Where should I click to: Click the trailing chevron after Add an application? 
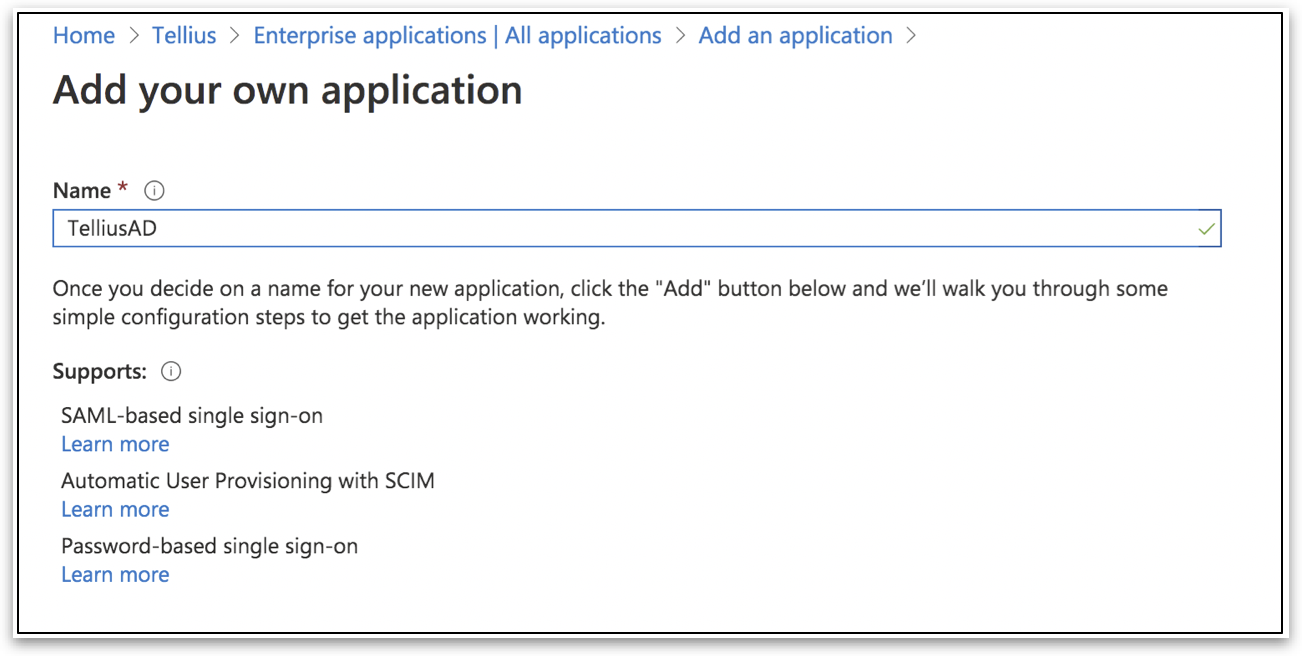point(910,36)
